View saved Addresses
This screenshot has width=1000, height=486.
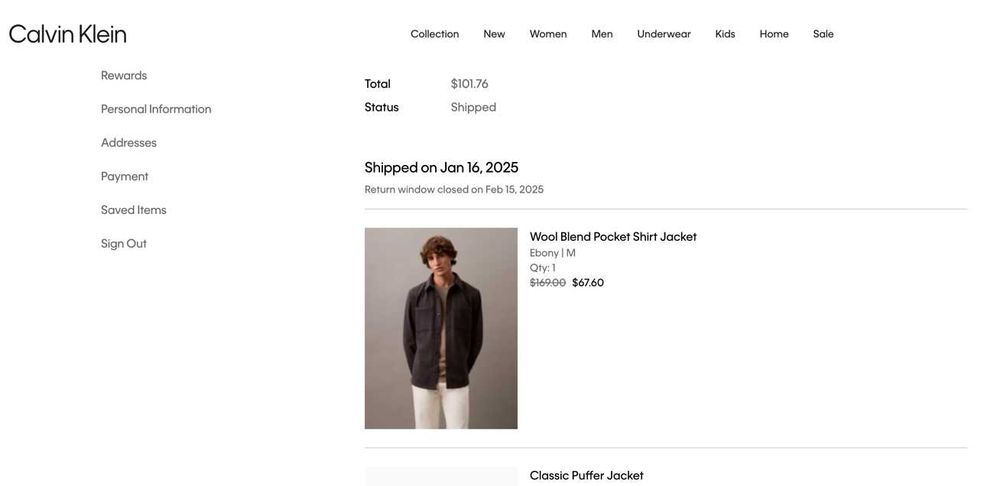coord(129,143)
